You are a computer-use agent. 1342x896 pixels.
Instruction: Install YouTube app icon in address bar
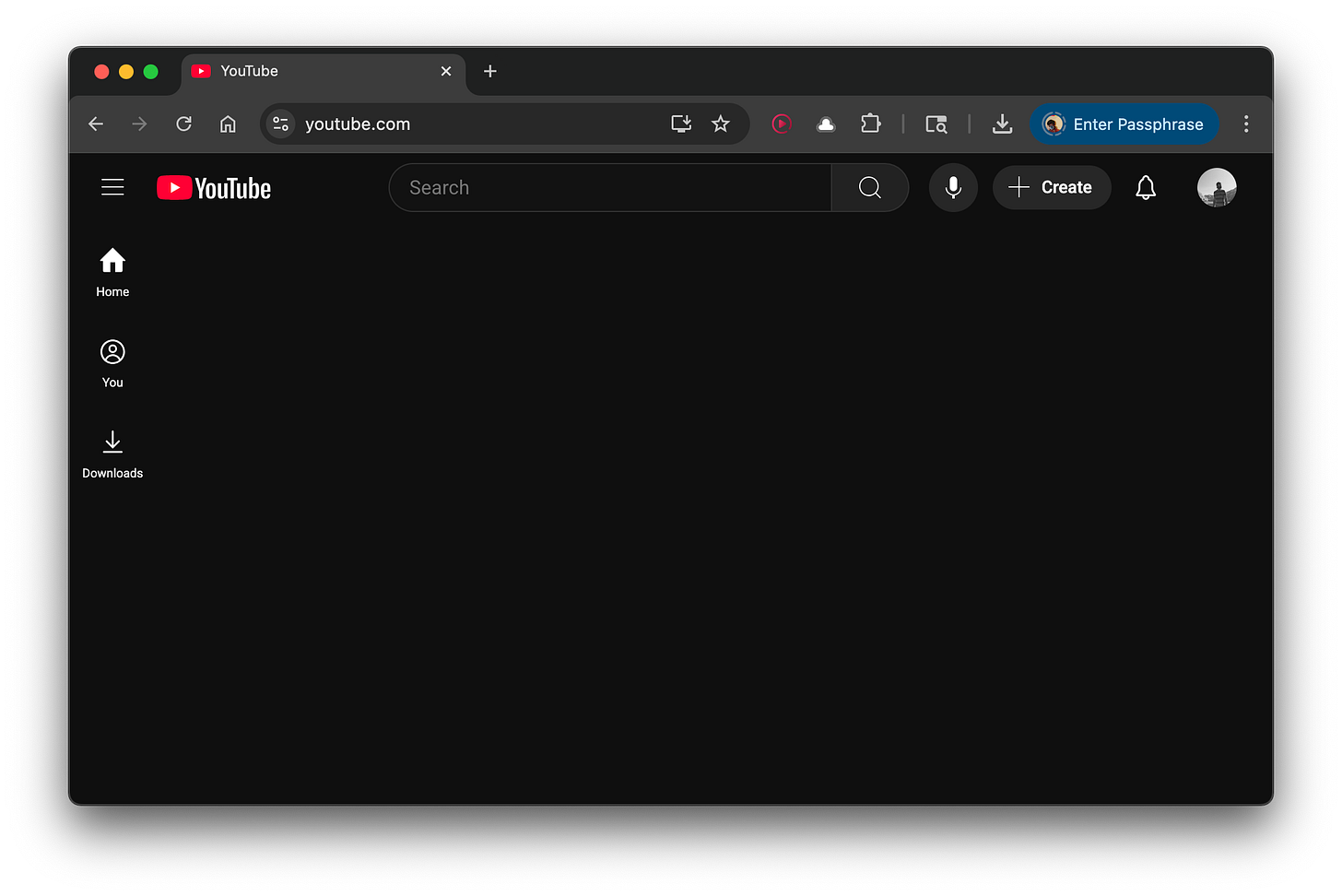[681, 124]
